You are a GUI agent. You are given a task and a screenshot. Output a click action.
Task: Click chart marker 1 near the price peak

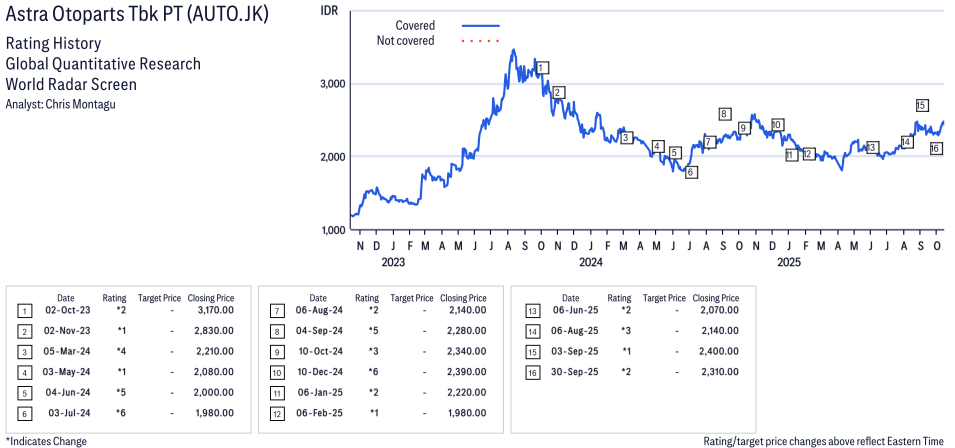coord(541,68)
